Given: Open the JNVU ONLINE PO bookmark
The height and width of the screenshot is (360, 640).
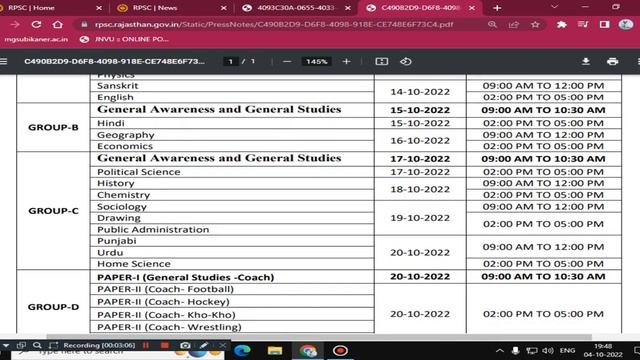Looking at the screenshot, I should tap(124, 39).
